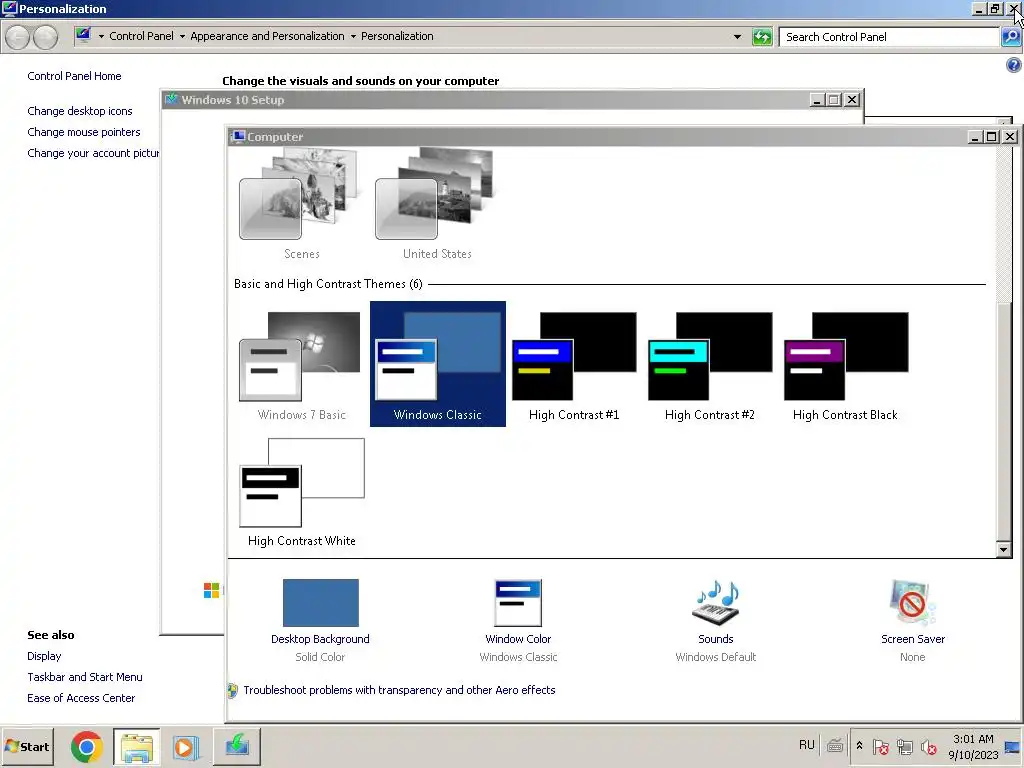Click the muted volume tray icon

(928, 746)
